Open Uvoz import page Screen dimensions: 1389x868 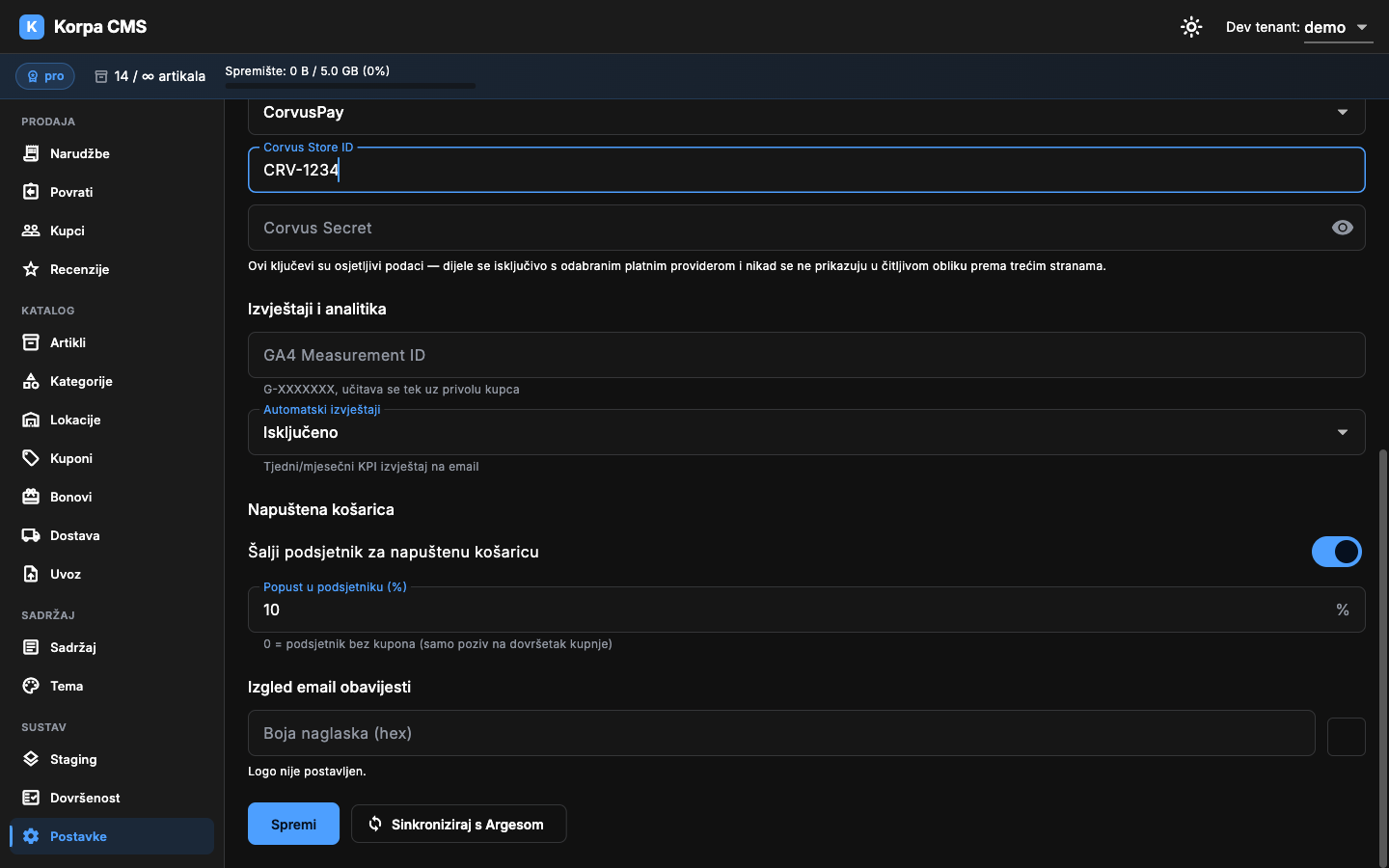(x=112, y=574)
